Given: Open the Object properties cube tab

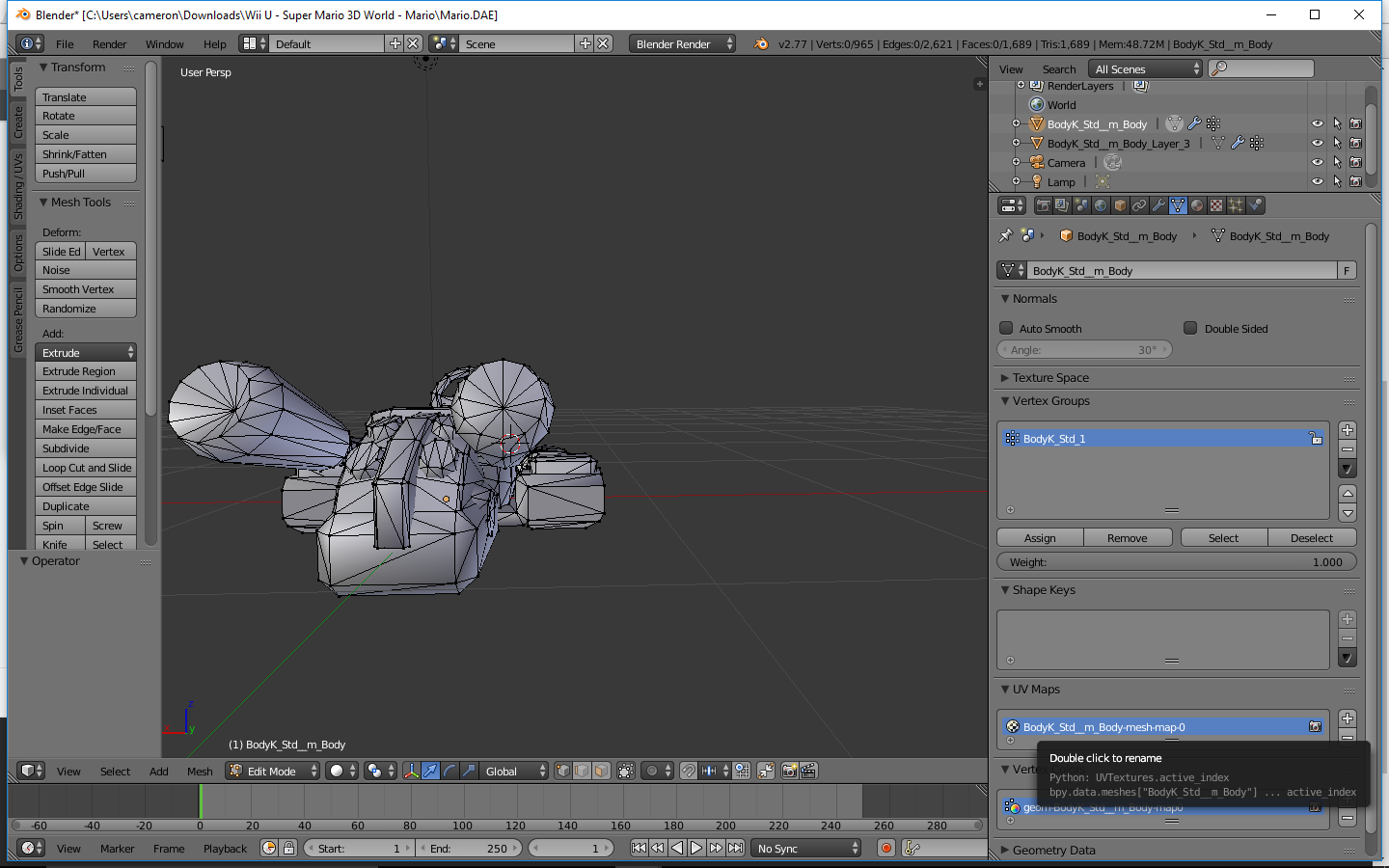Looking at the screenshot, I should tap(1120, 205).
